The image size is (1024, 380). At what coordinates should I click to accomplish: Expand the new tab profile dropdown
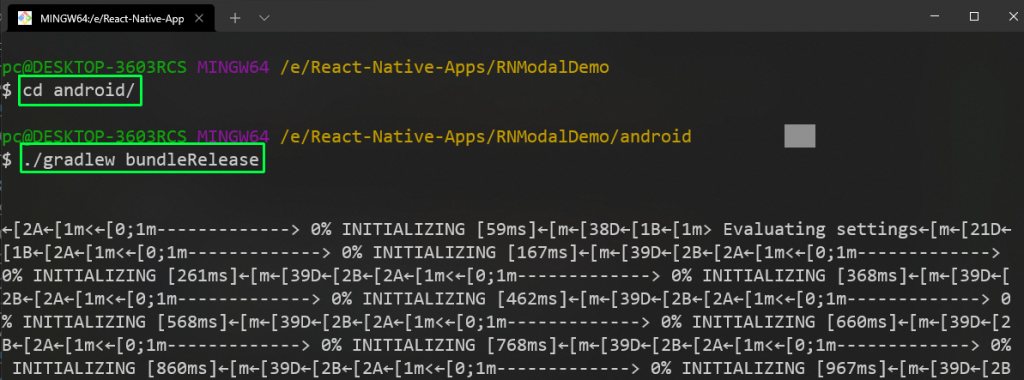coord(264,18)
